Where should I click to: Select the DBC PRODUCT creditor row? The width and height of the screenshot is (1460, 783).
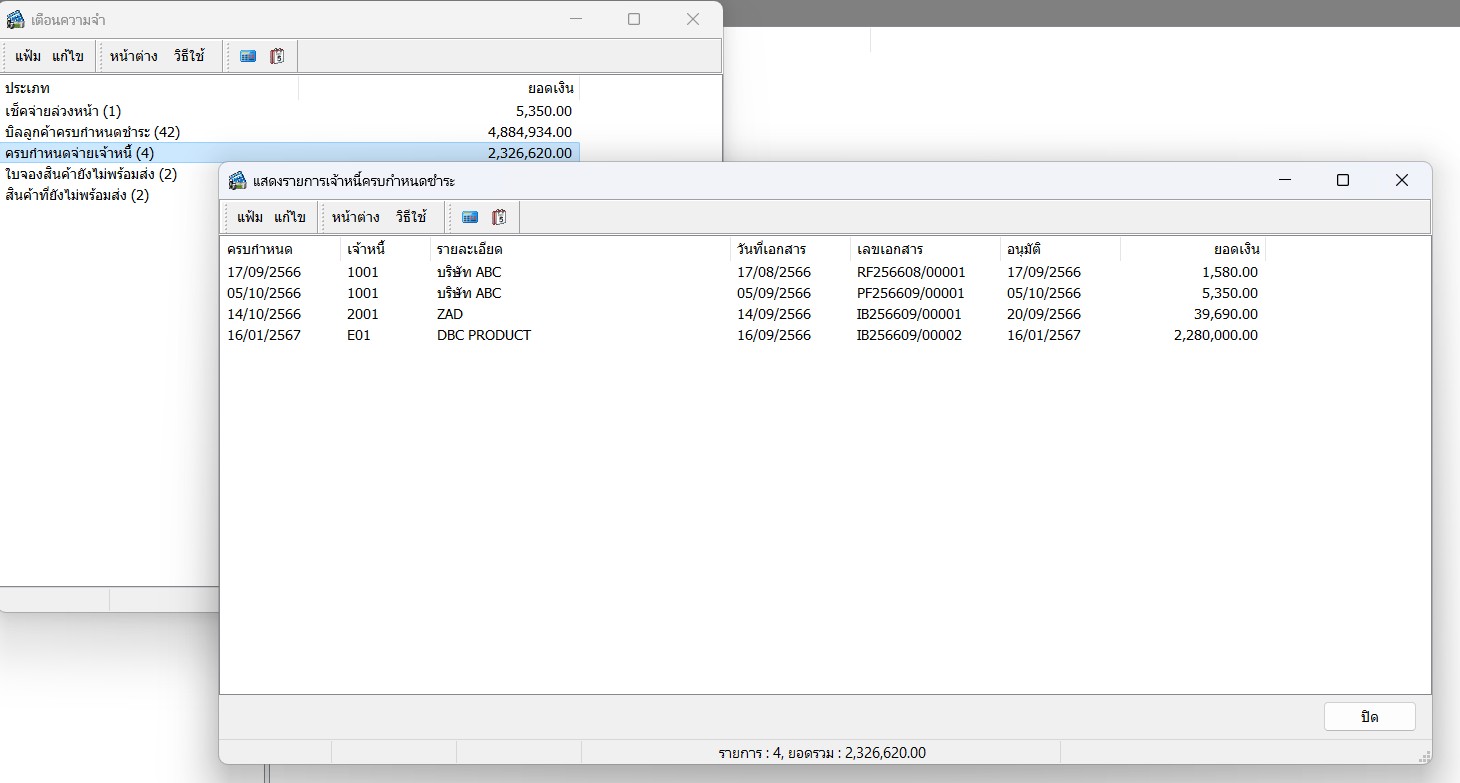point(484,335)
